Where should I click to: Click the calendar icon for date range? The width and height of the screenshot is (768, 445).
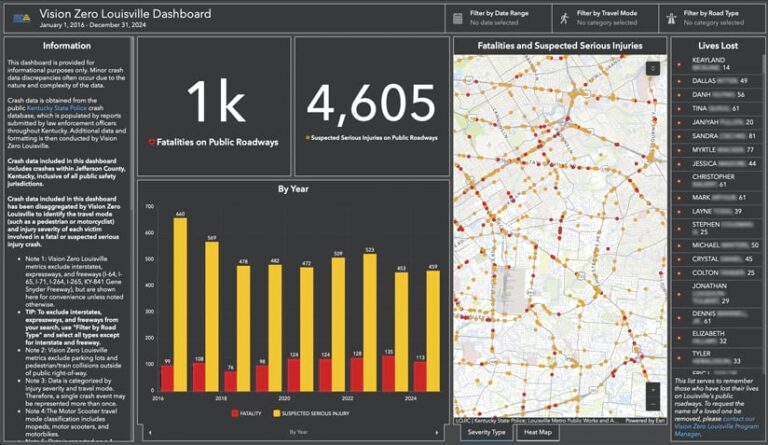coord(457,19)
